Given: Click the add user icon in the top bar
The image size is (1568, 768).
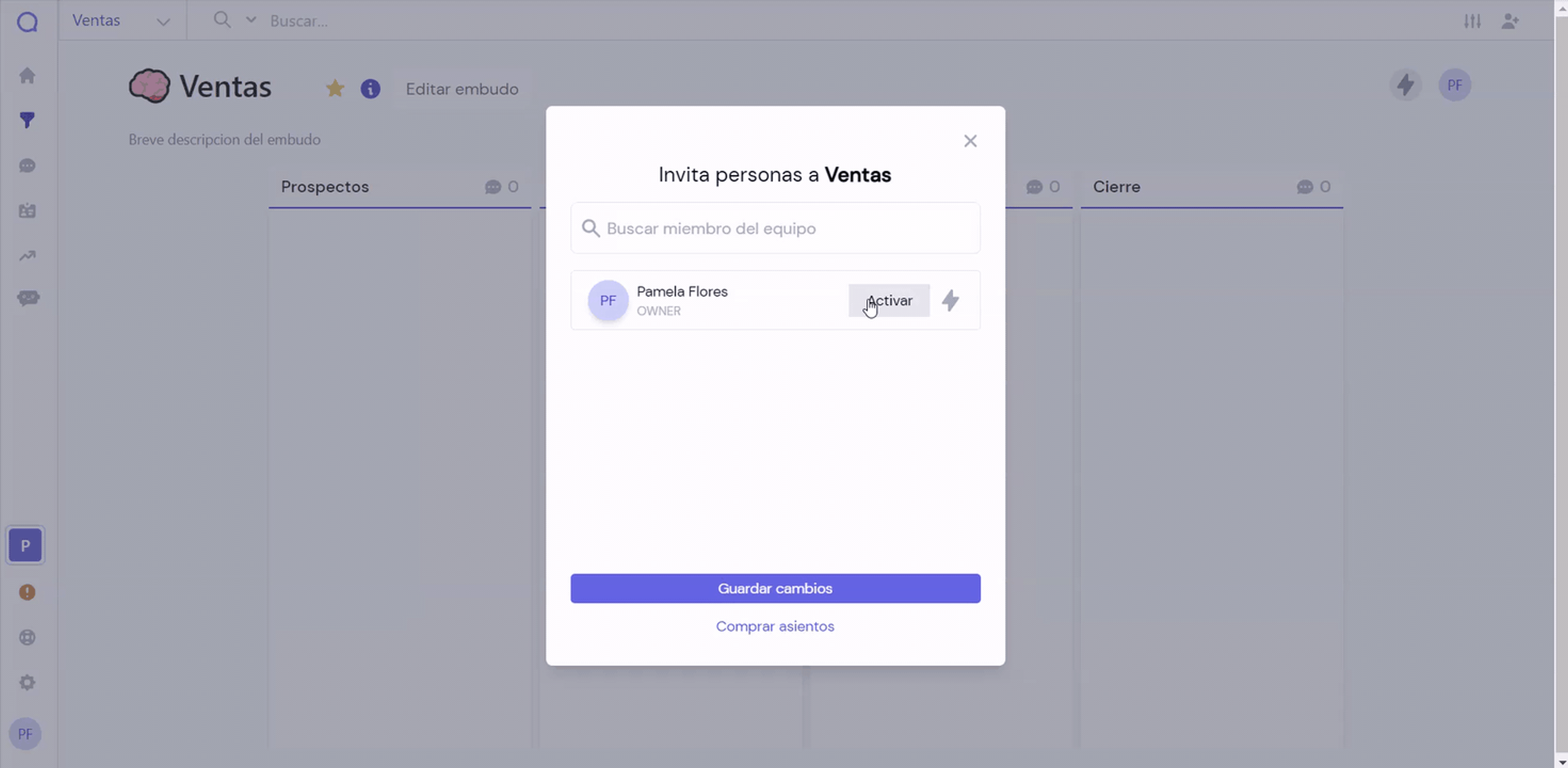Looking at the screenshot, I should pos(1510,21).
